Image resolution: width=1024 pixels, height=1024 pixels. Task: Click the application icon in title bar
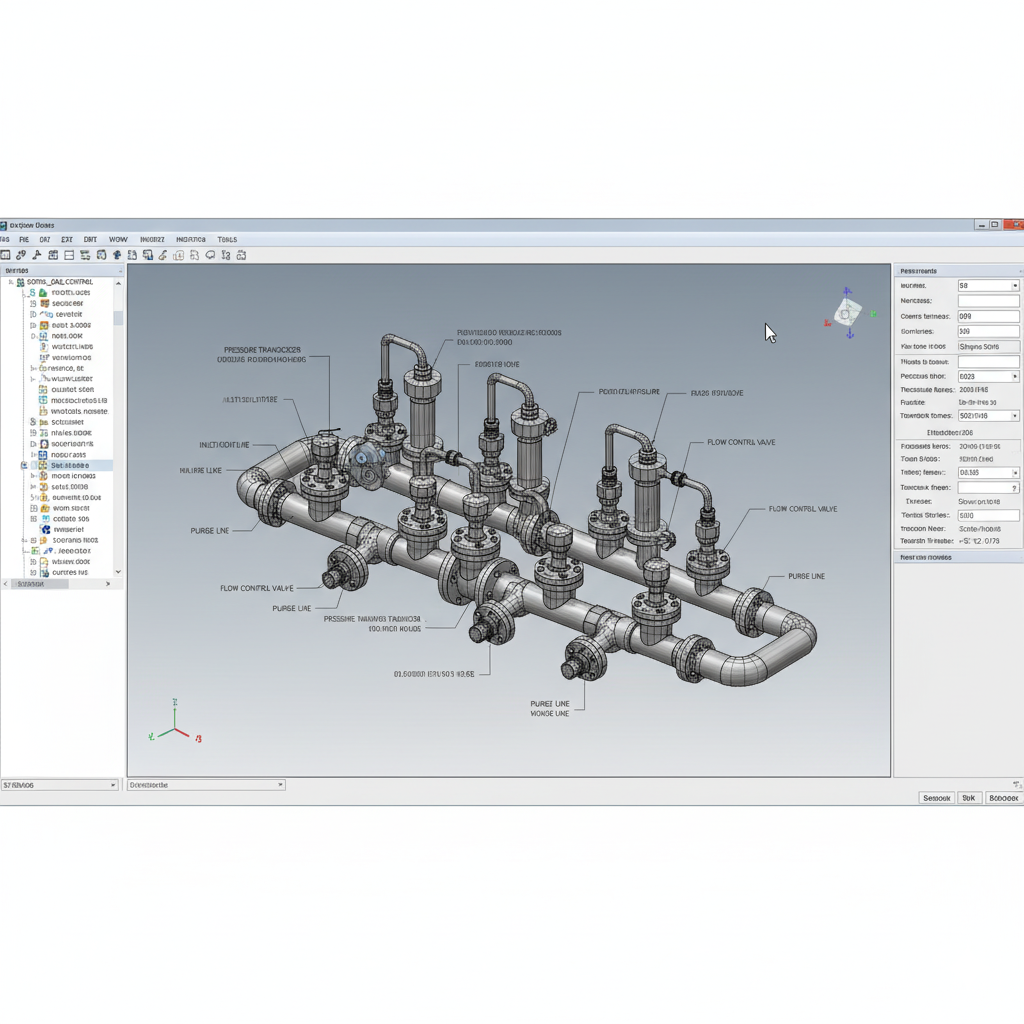tap(4, 225)
